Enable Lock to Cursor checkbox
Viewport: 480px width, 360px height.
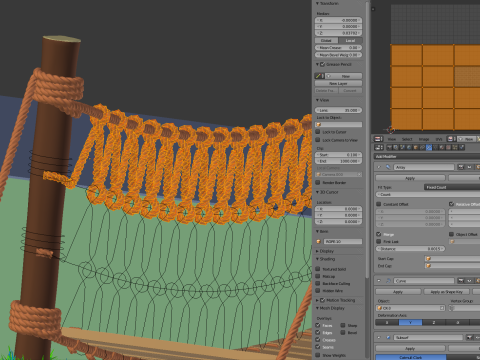pyautogui.click(x=318, y=132)
